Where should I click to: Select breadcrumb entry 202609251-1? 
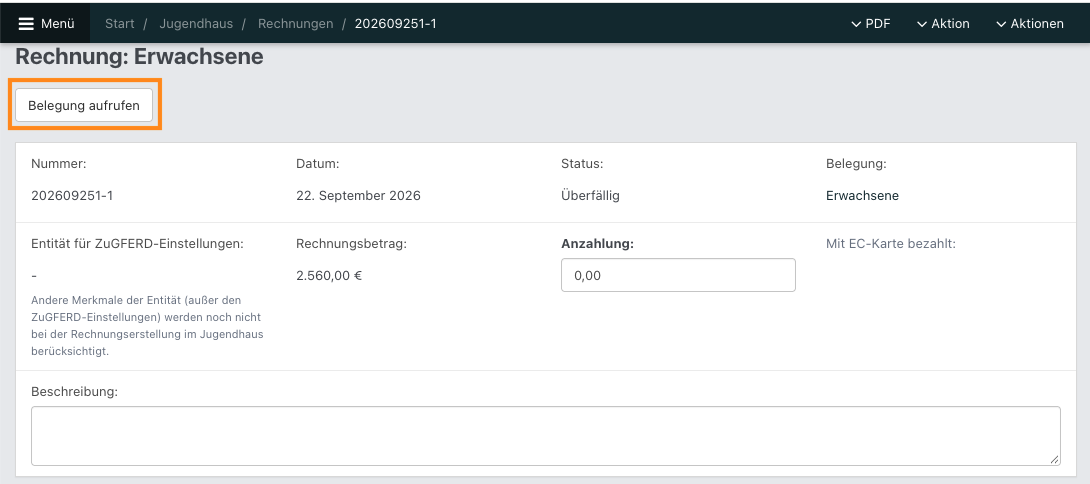coord(396,24)
